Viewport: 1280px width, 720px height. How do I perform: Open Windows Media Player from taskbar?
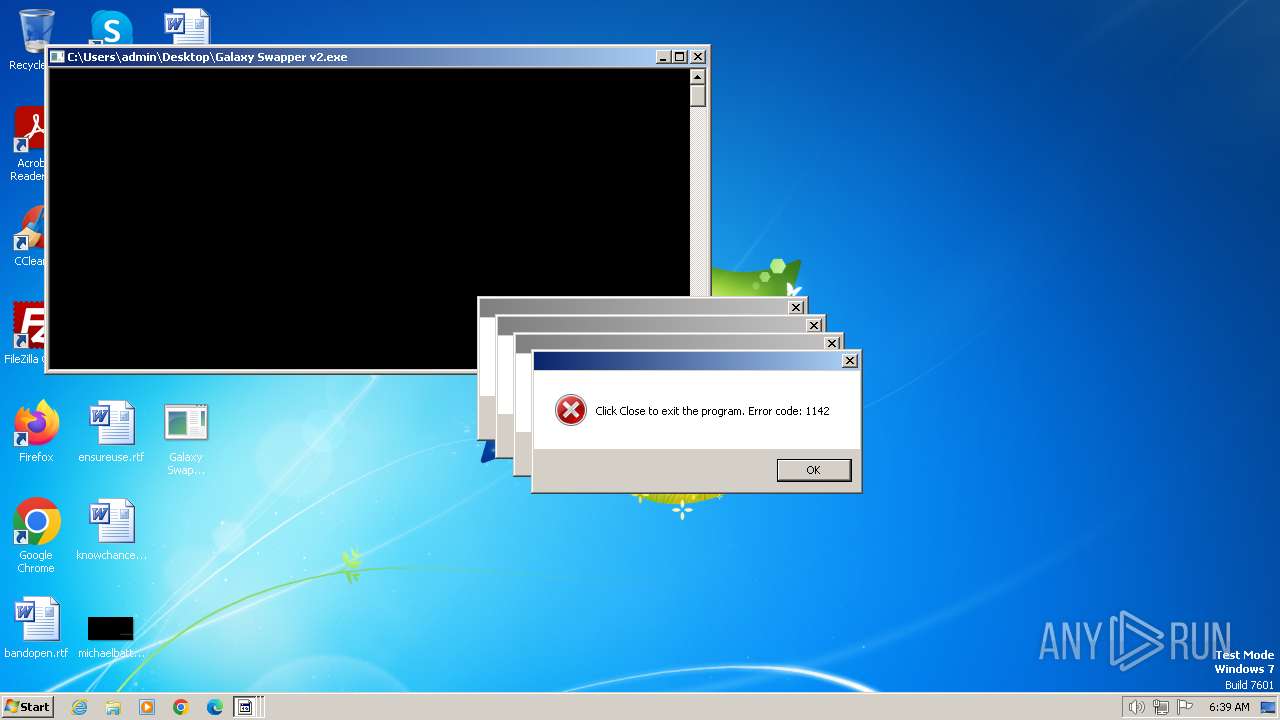point(147,707)
